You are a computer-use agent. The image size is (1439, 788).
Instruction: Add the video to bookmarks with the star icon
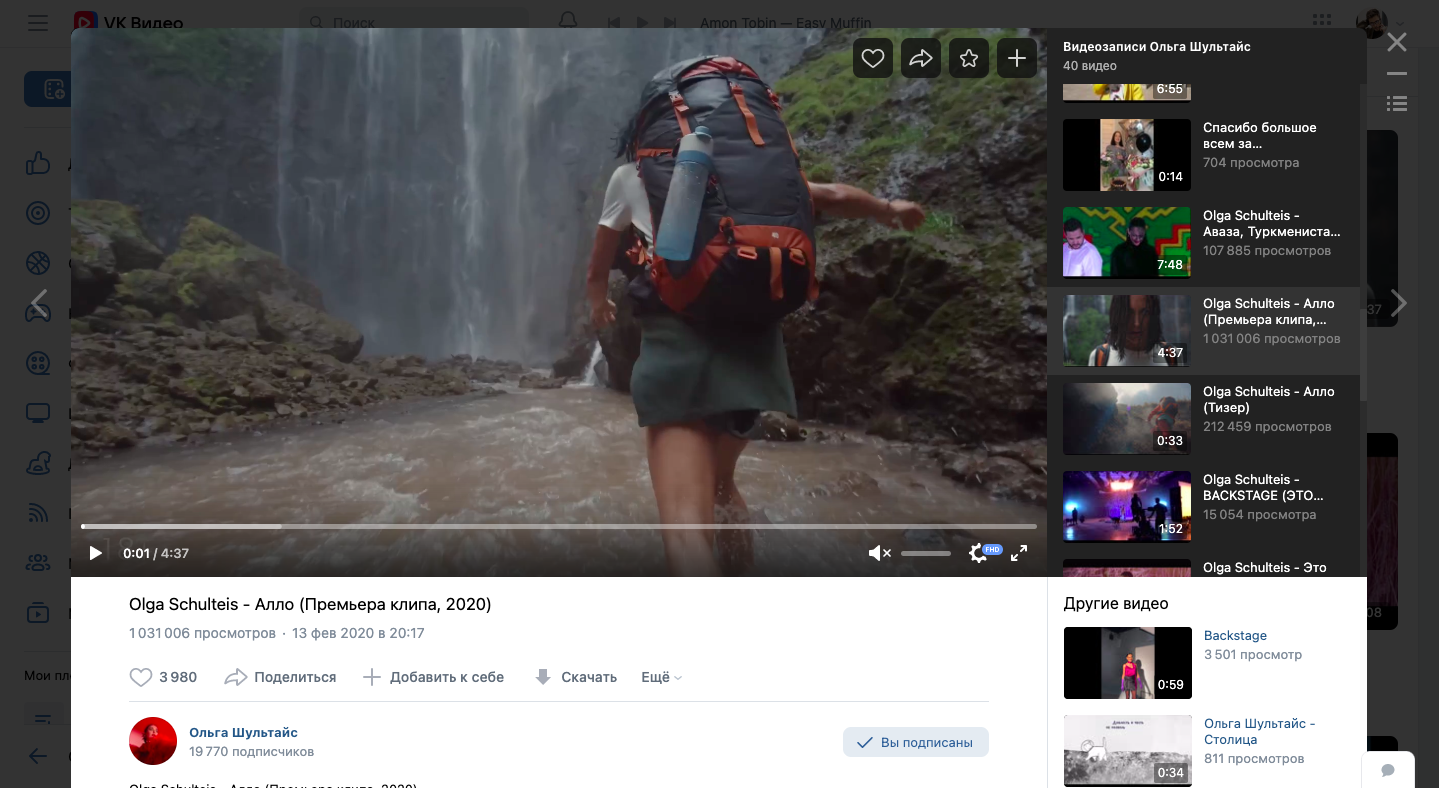coord(969,59)
